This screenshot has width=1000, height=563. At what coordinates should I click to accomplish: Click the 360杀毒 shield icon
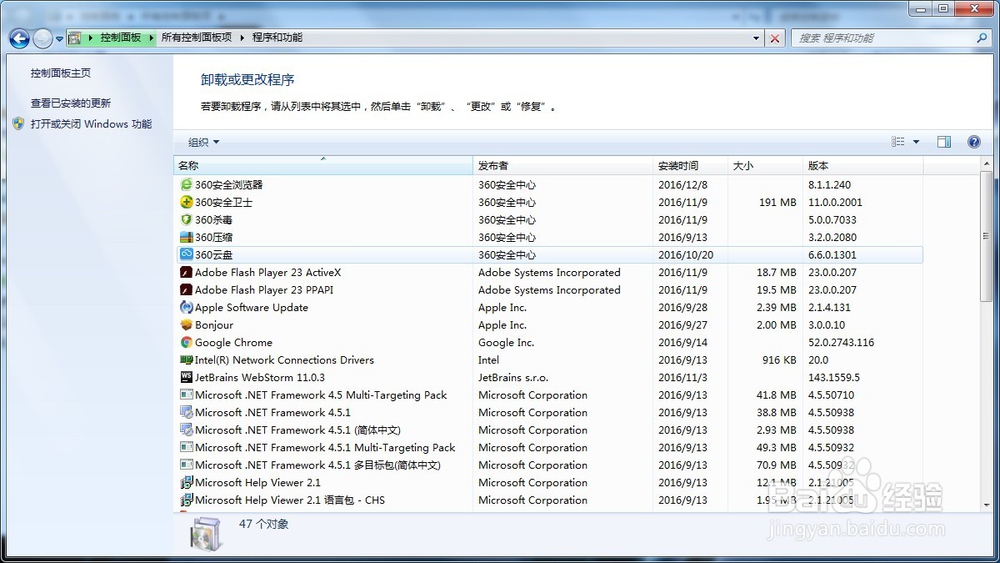[x=186, y=219]
